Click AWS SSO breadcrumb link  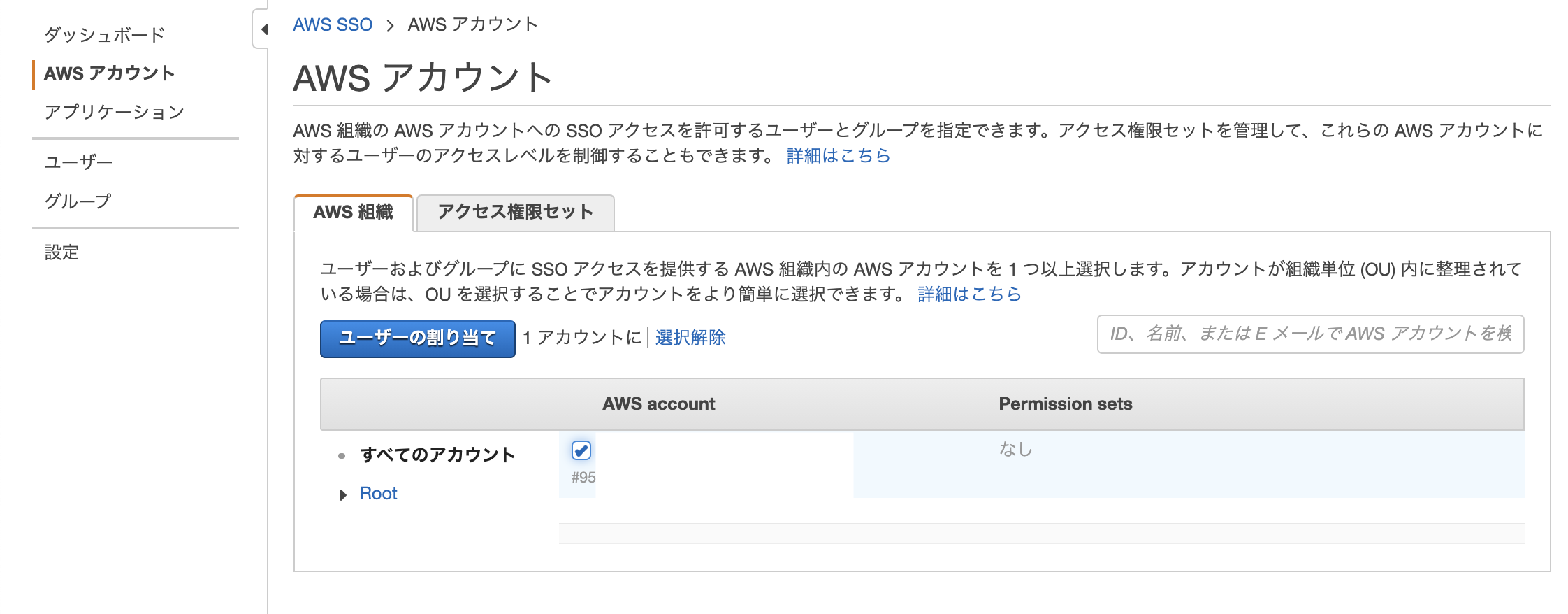pos(333,24)
